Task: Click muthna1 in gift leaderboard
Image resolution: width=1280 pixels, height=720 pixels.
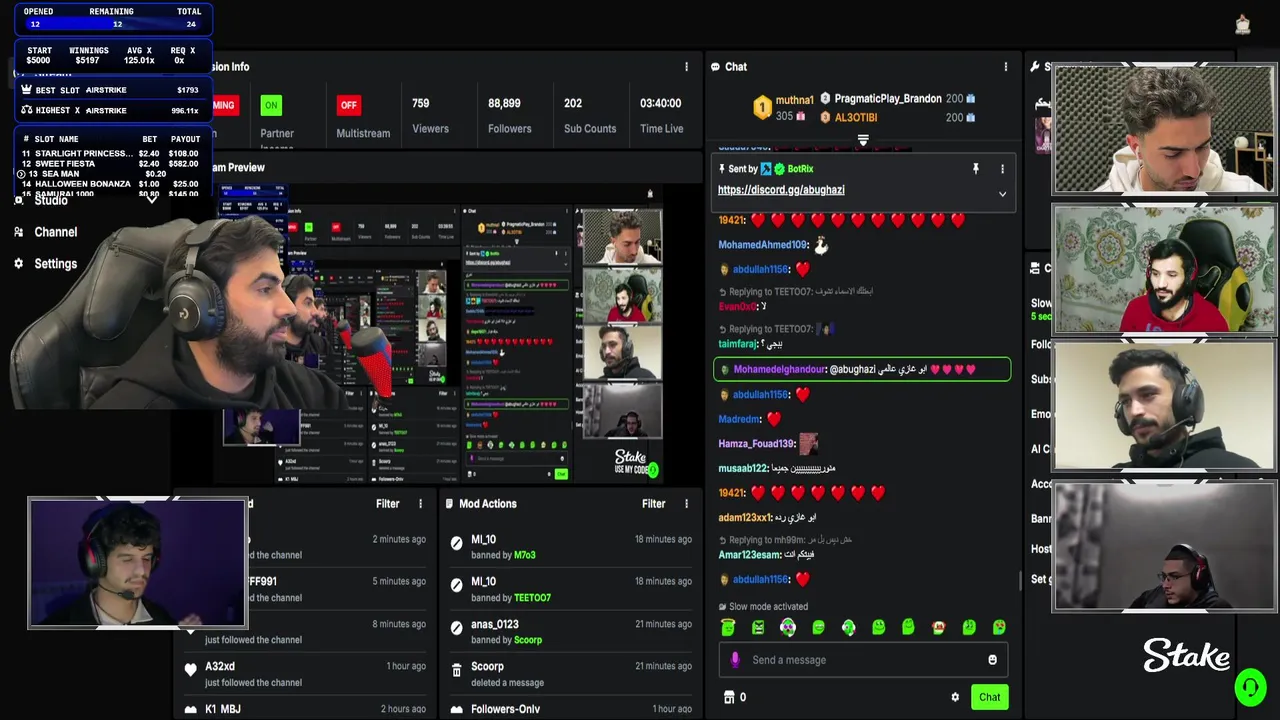Action: click(x=794, y=100)
